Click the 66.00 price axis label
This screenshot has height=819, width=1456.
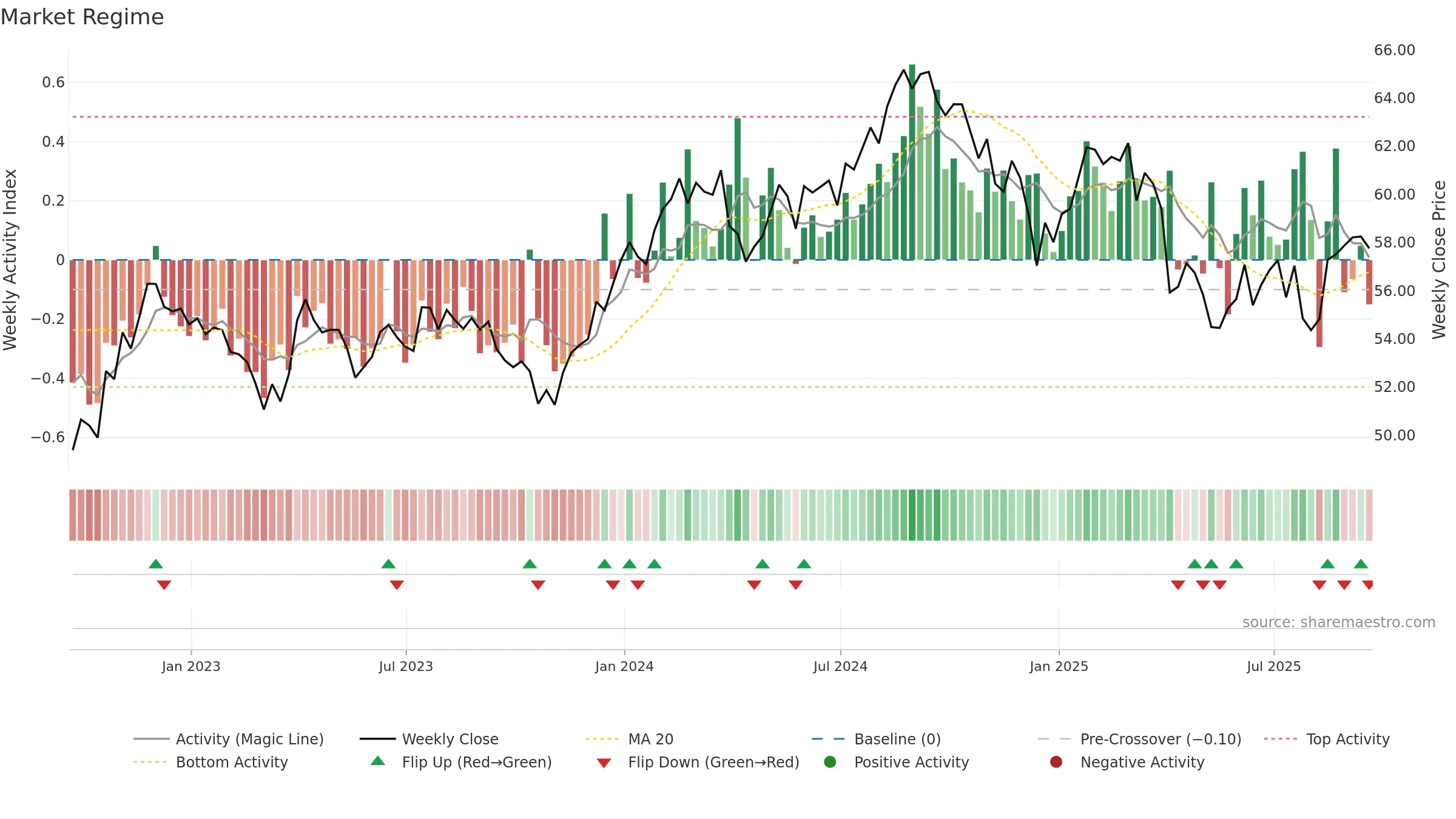coord(1395,50)
